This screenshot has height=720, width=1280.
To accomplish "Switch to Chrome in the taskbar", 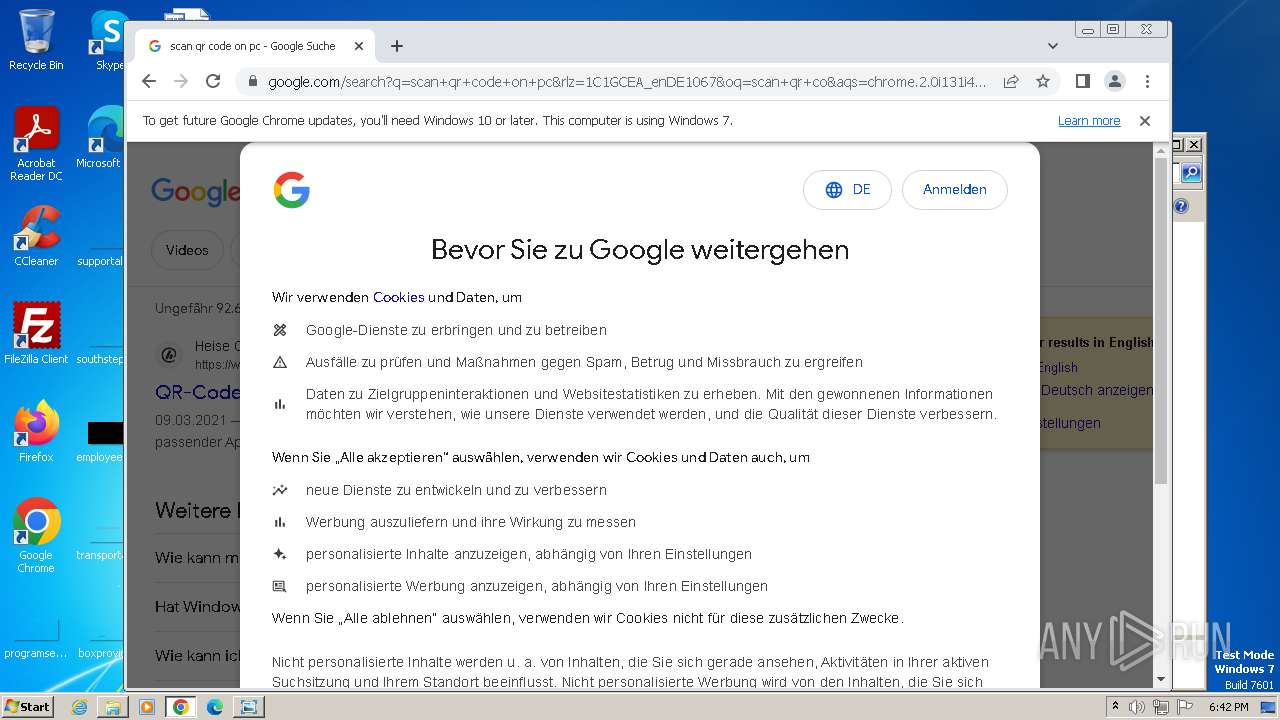I will [x=181, y=706].
